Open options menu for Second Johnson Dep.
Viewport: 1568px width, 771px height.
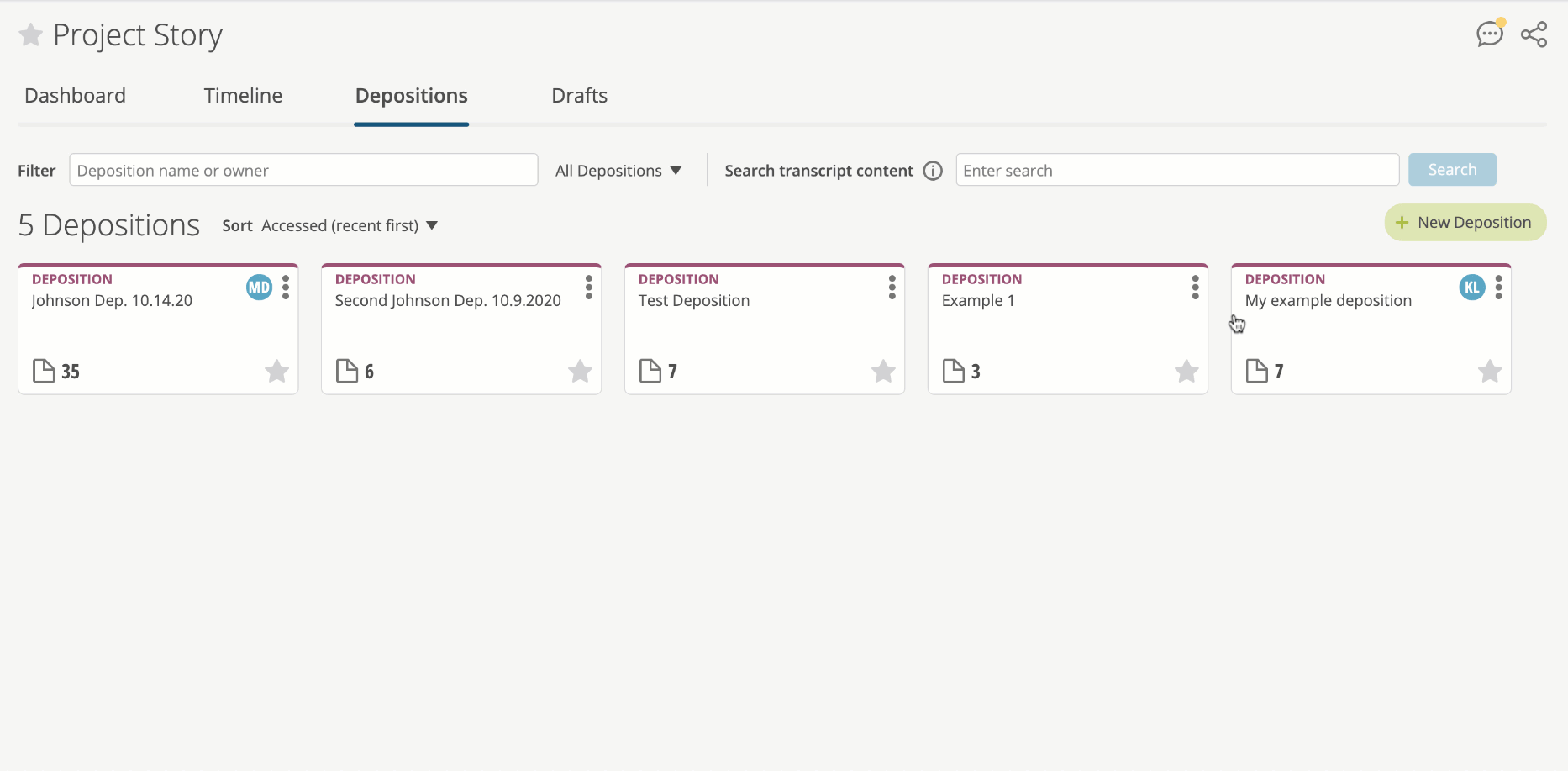(x=589, y=288)
